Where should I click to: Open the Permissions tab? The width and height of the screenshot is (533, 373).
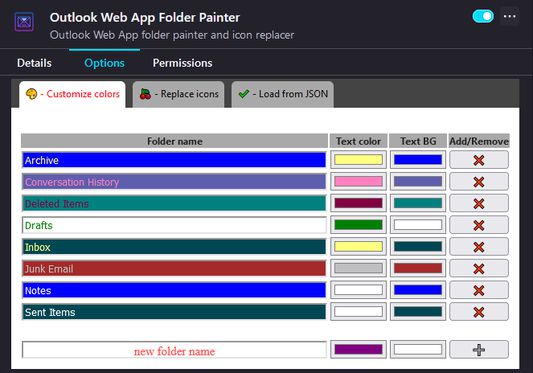(x=183, y=63)
